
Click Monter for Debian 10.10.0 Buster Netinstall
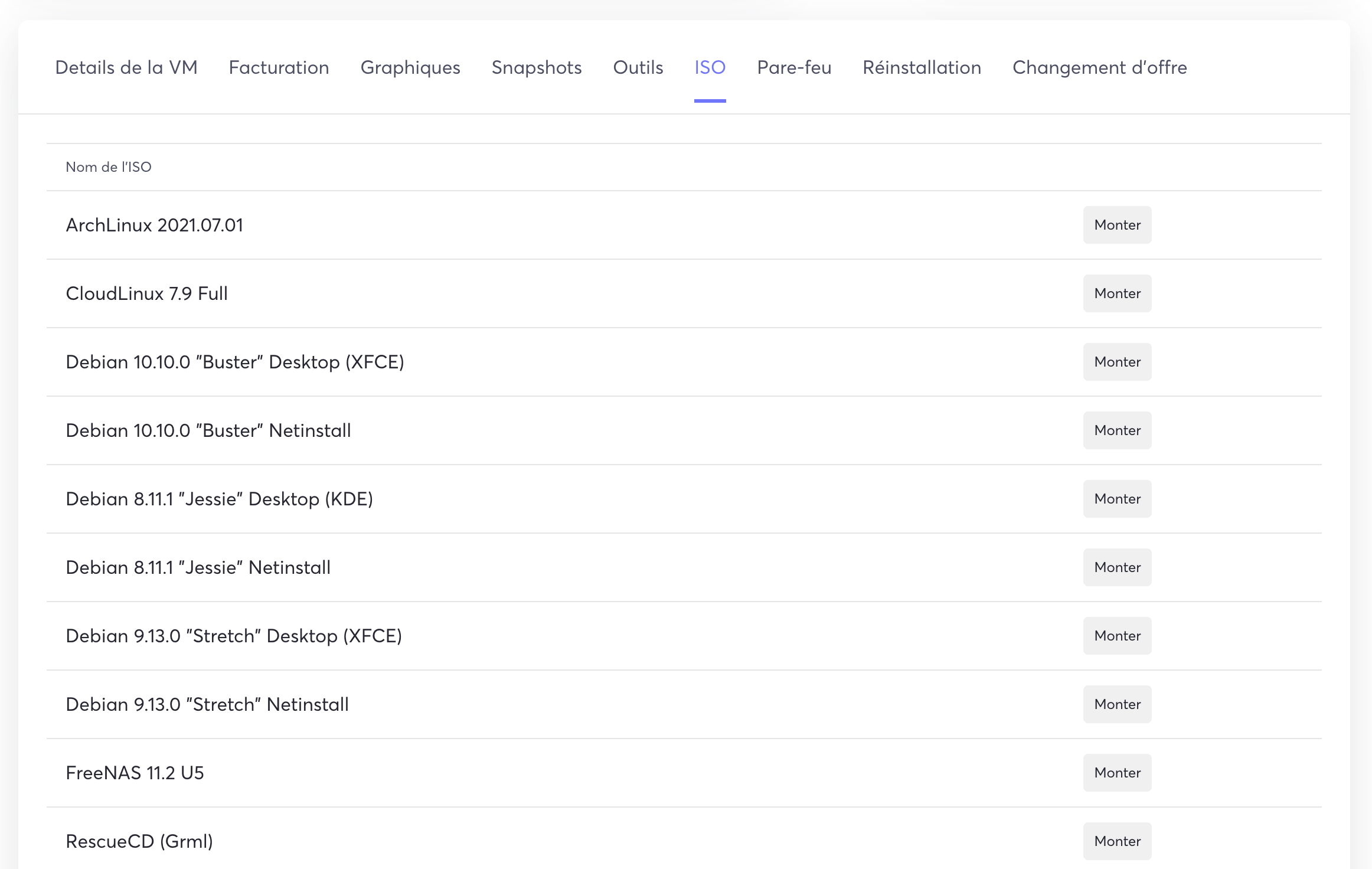[x=1117, y=430]
